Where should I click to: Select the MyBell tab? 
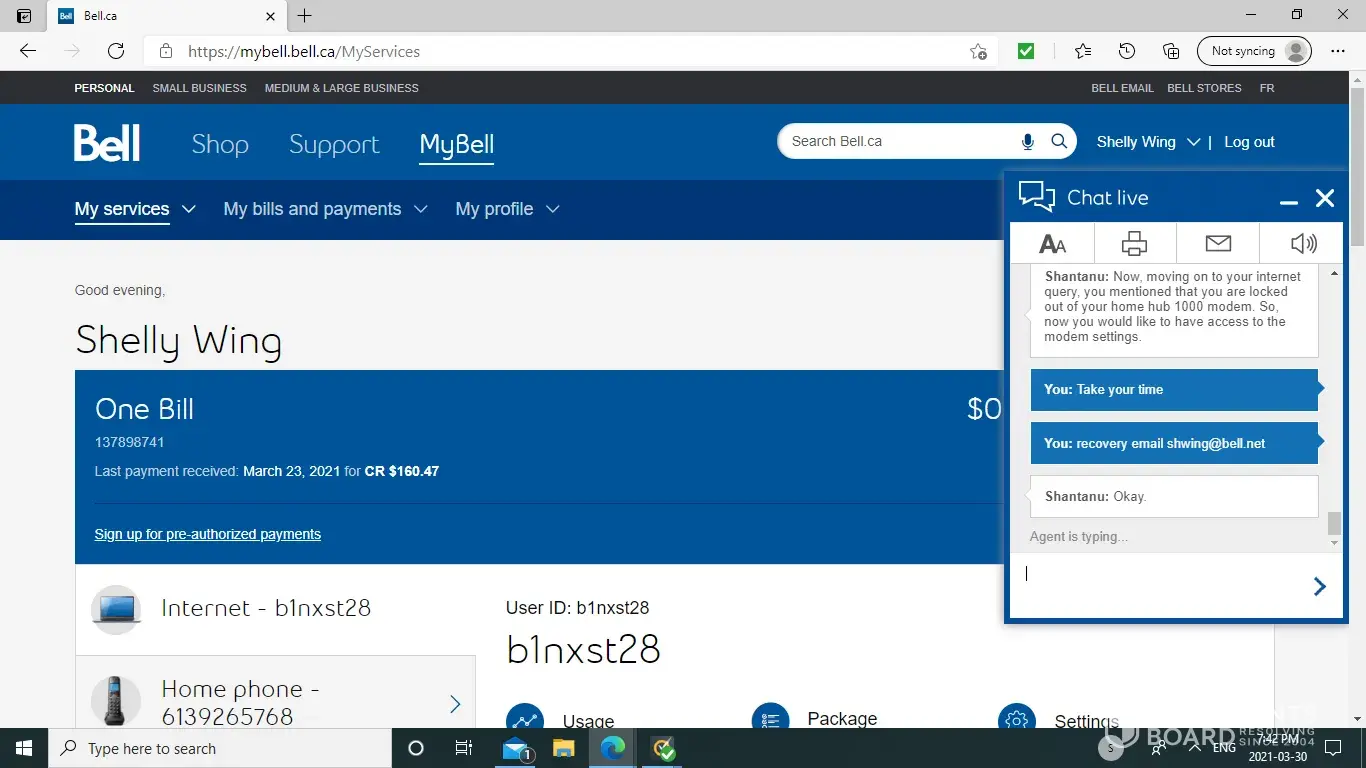click(x=457, y=144)
